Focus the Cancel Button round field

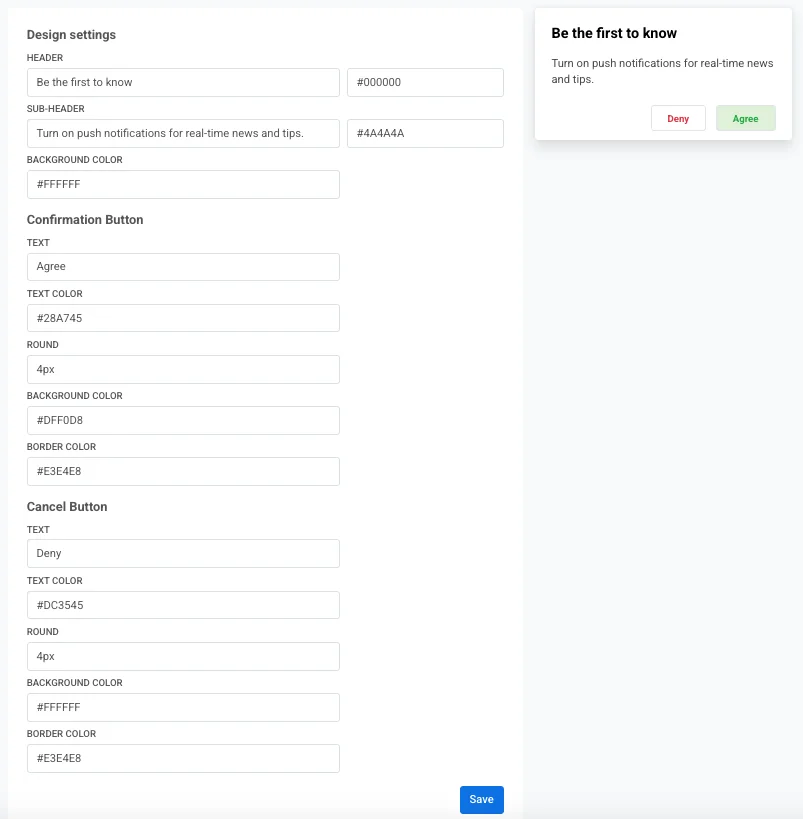tap(183, 656)
